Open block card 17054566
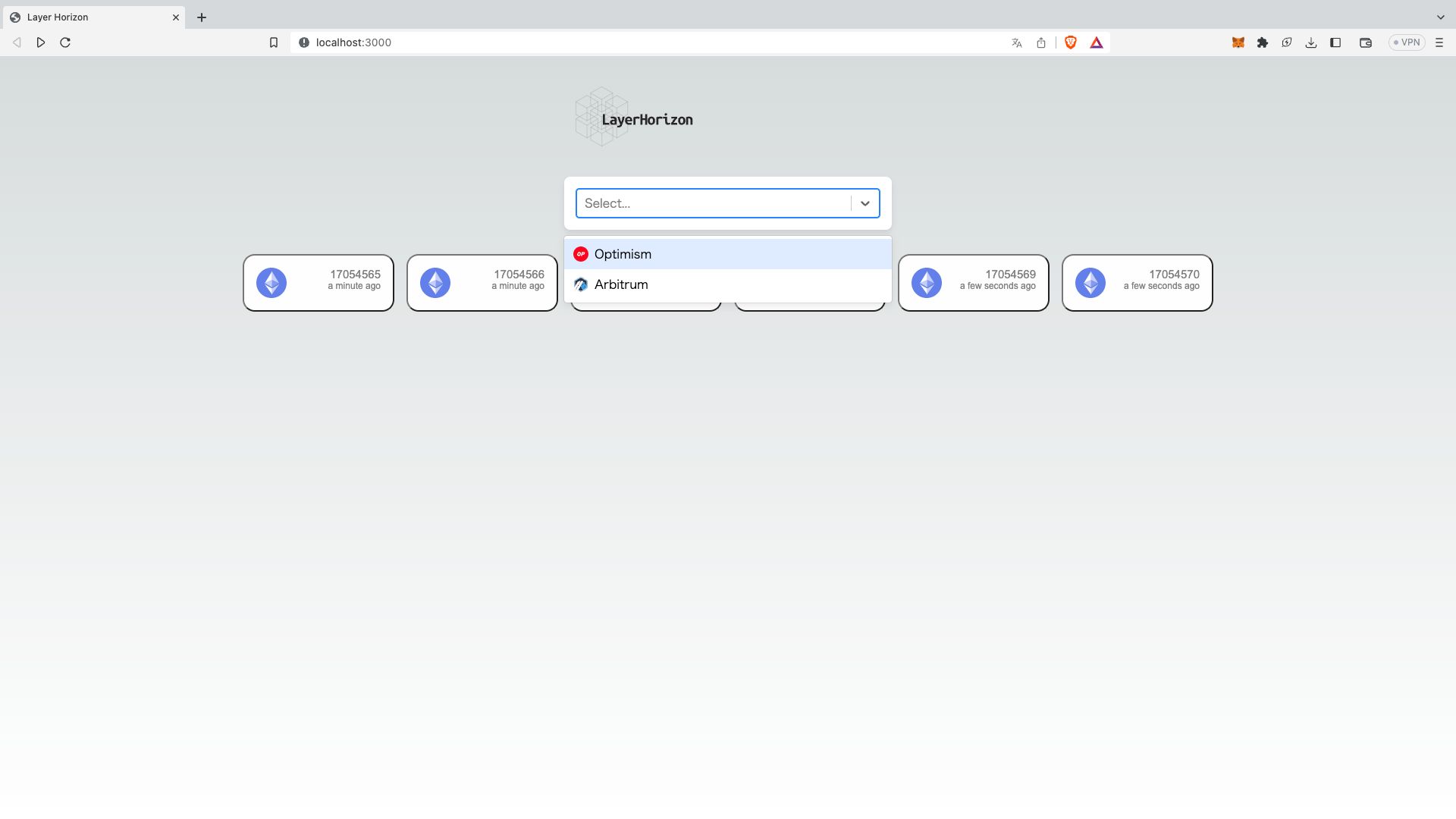The height and width of the screenshot is (819, 1456). [482, 283]
